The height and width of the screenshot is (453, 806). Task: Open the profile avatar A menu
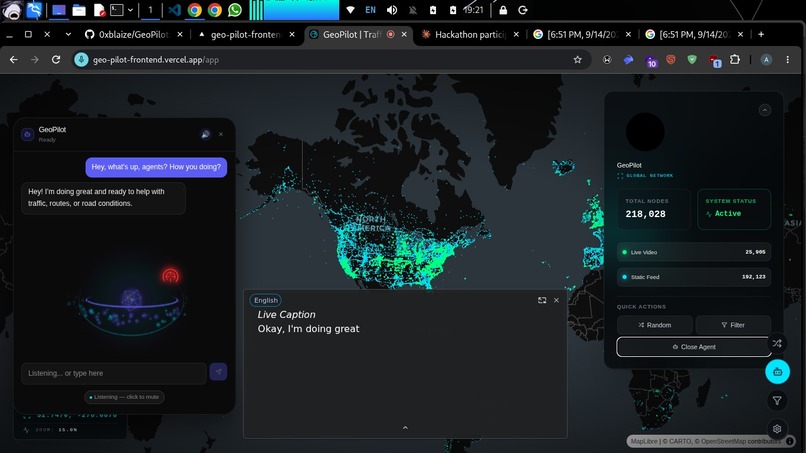tap(766, 60)
